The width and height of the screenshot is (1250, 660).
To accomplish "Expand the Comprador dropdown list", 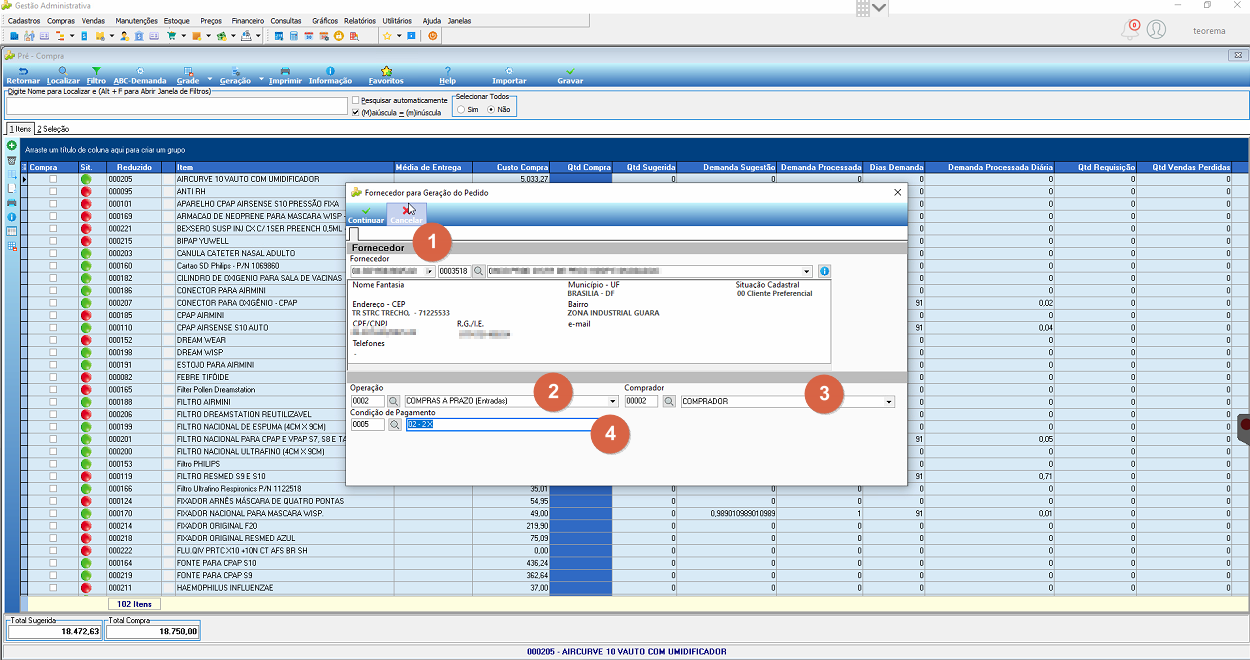I will [889, 401].
